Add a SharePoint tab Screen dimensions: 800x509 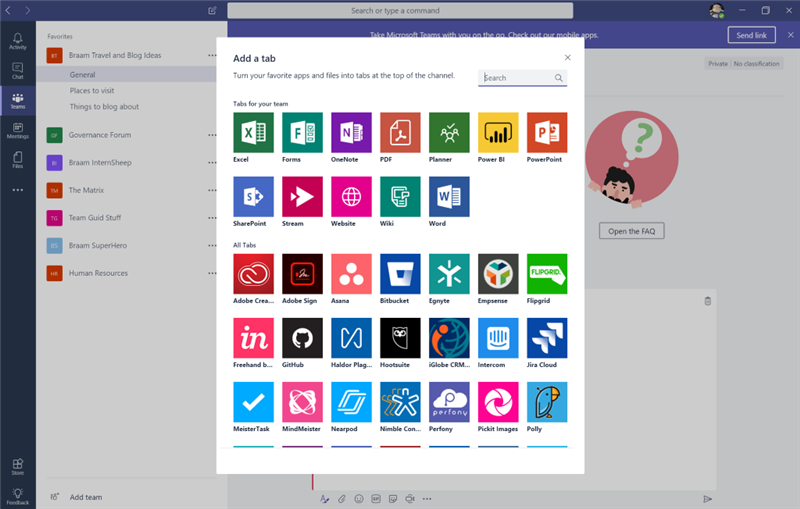tap(253, 197)
